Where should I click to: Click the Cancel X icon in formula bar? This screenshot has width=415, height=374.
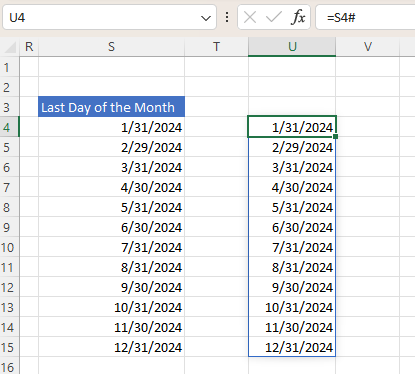pyautogui.click(x=250, y=17)
